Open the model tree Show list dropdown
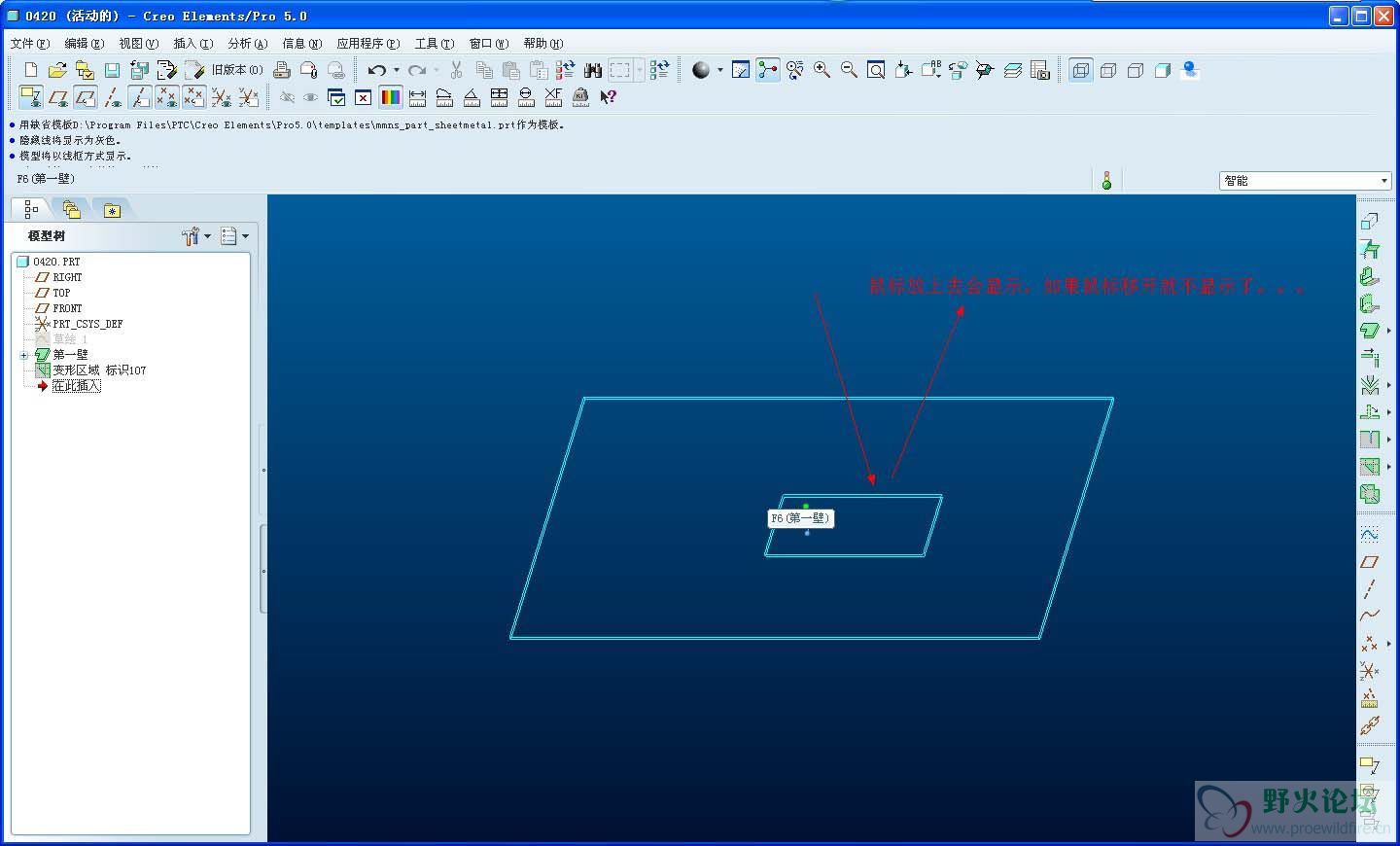This screenshot has height=846, width=1400. (x=234, y=236)
